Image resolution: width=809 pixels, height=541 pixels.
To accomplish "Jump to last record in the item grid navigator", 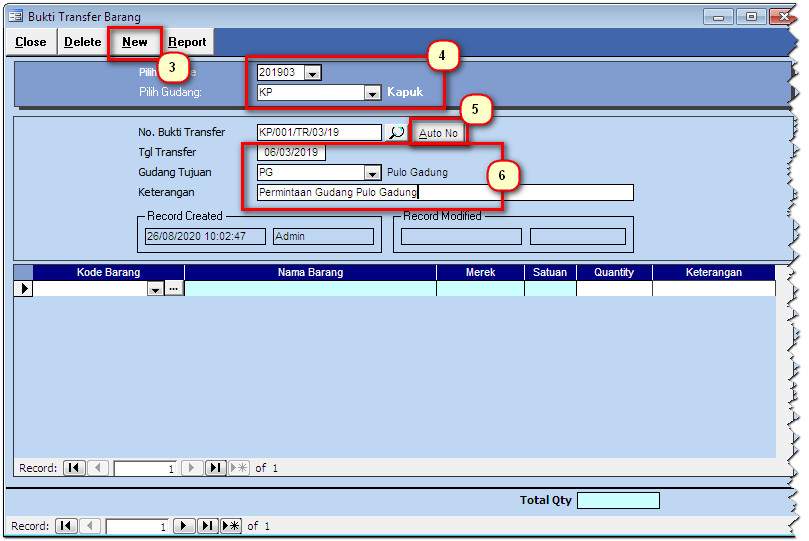I will pos(216,468).
